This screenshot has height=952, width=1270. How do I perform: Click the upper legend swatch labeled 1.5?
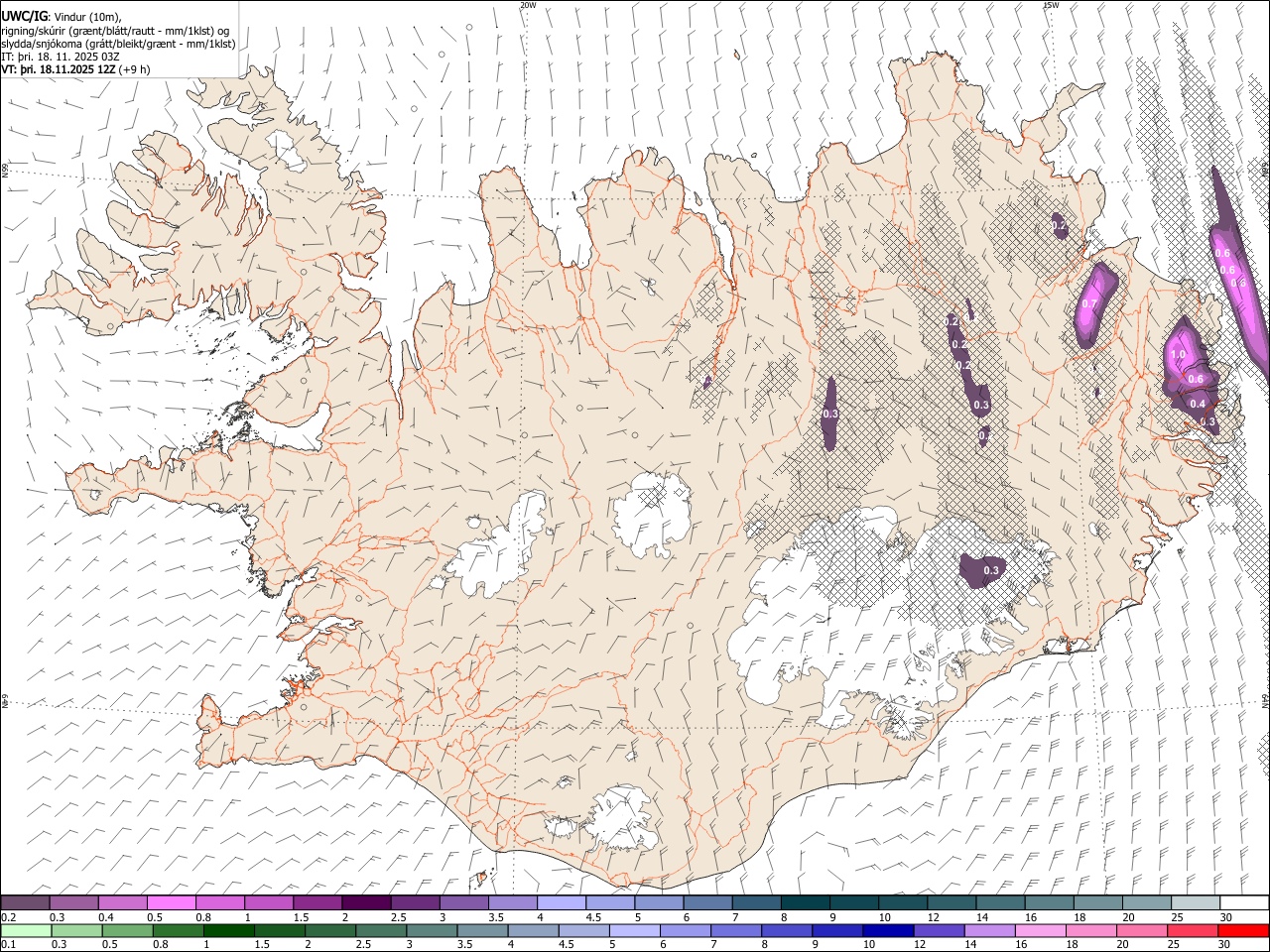317,903
